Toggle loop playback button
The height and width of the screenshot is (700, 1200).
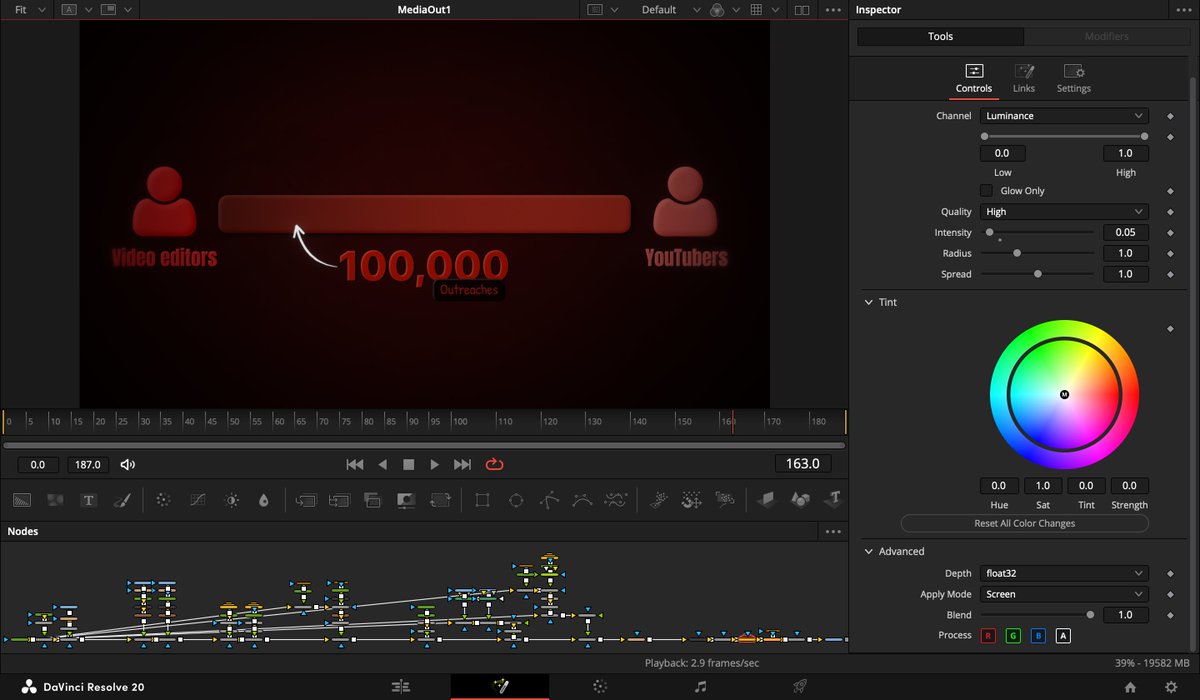[x=494, y=464]
